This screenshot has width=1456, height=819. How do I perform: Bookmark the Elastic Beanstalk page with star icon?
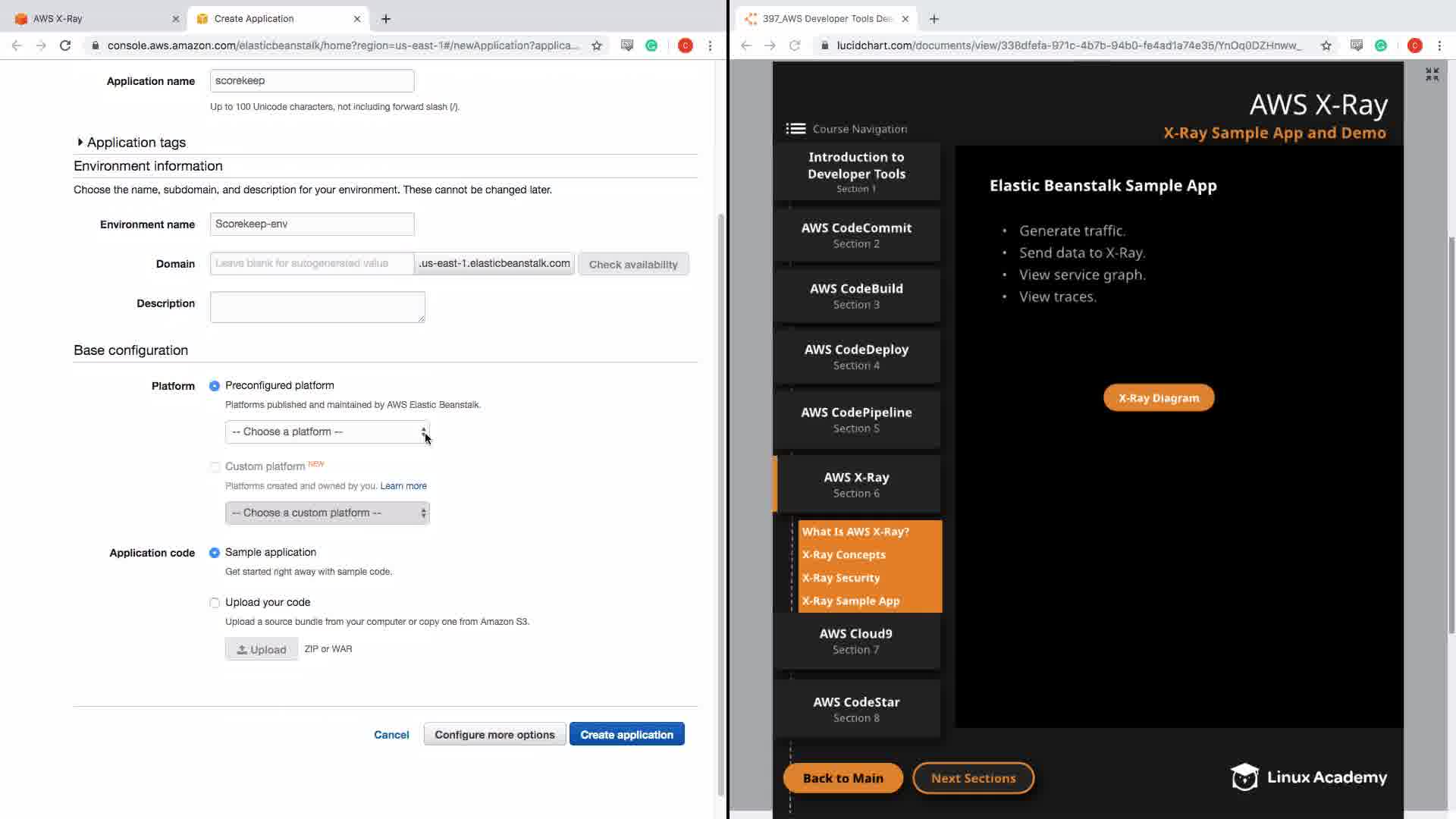coord(597,45)
